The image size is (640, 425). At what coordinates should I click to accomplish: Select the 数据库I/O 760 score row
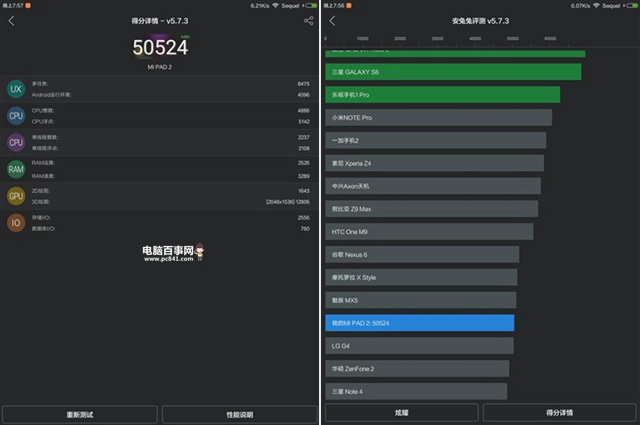171,229
